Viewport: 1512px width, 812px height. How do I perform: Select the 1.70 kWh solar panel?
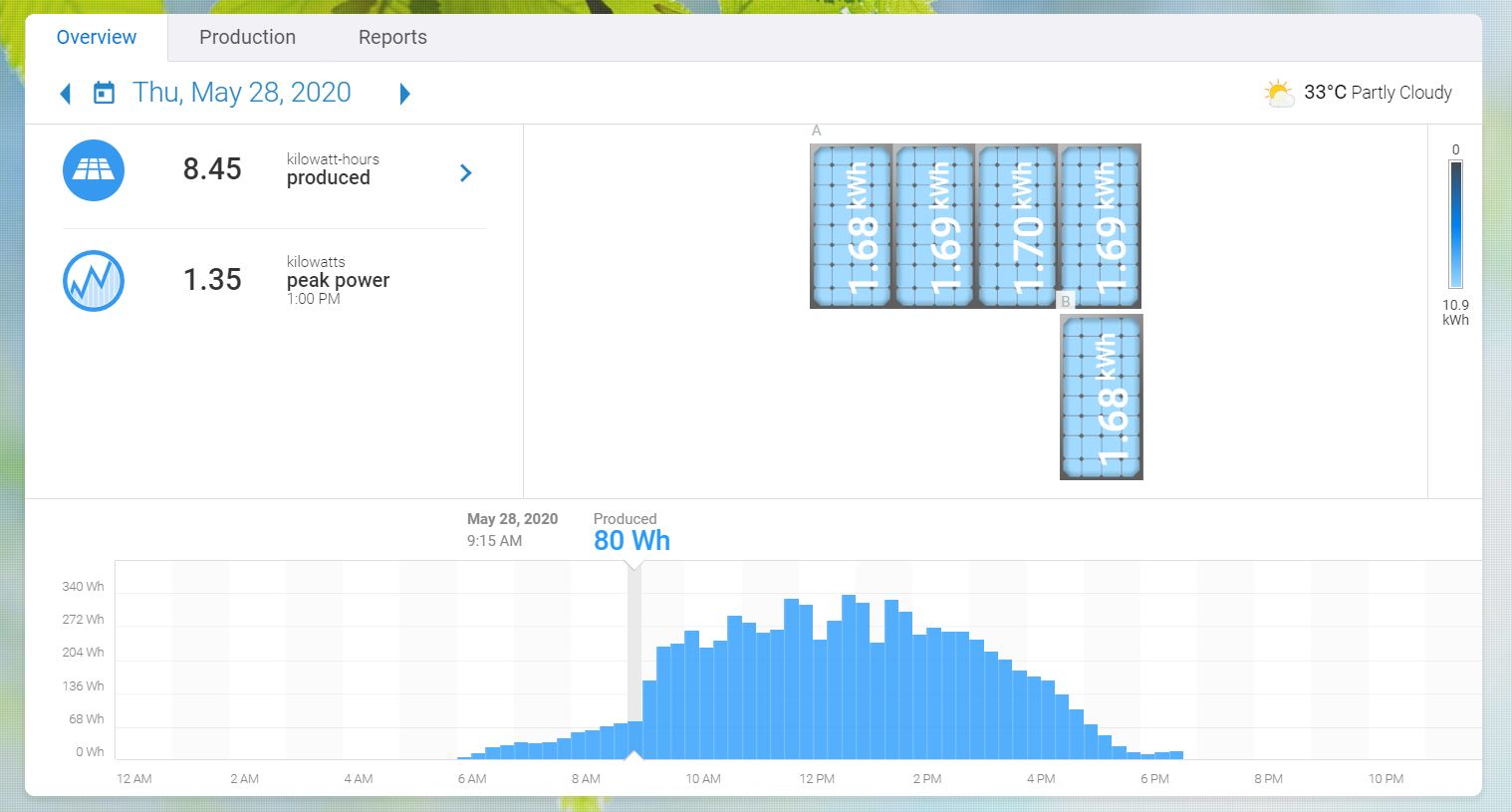(1017, 226)
